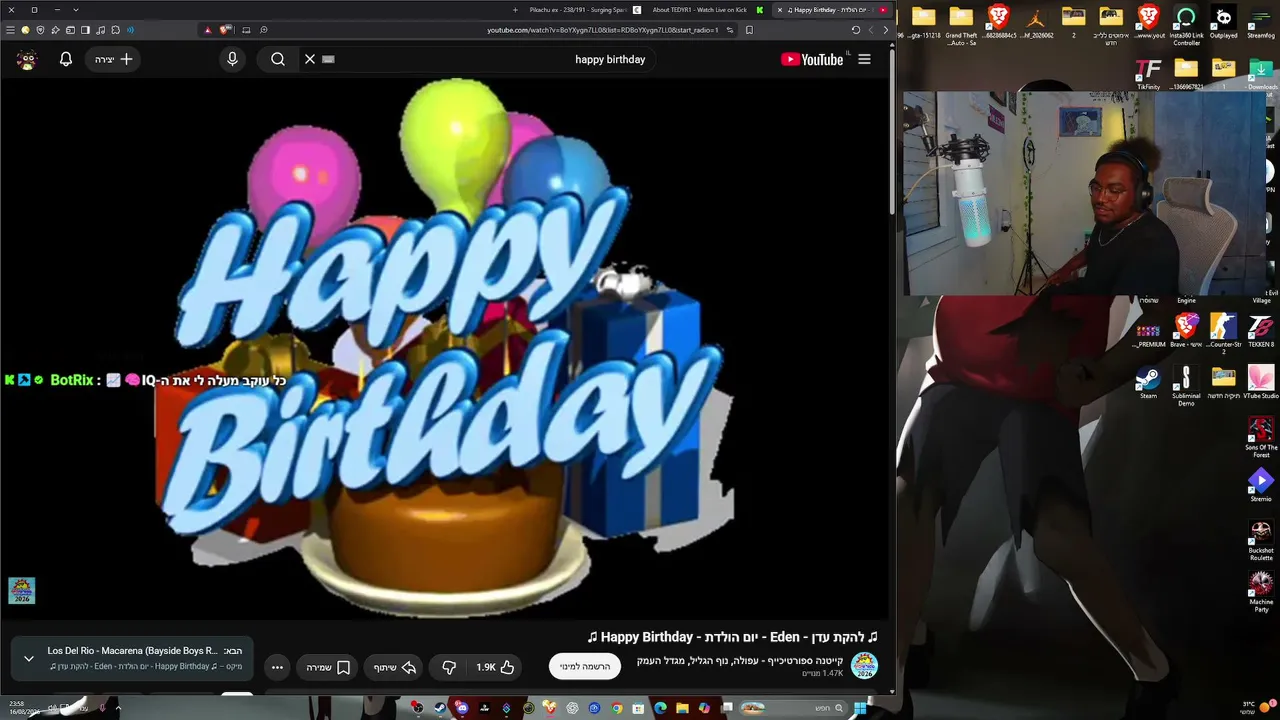Open the TEKKEN 8 desktop shortcut
The height and width of the screenshot is (720, 1280).
(x=1261, y=331)
